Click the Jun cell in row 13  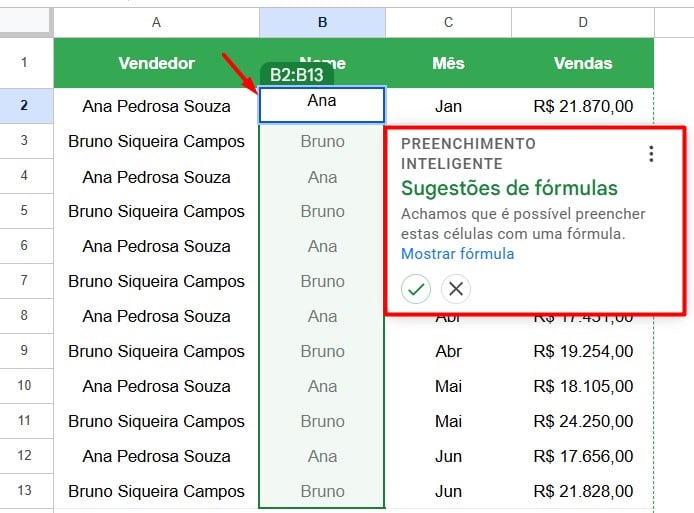(448, 491)
